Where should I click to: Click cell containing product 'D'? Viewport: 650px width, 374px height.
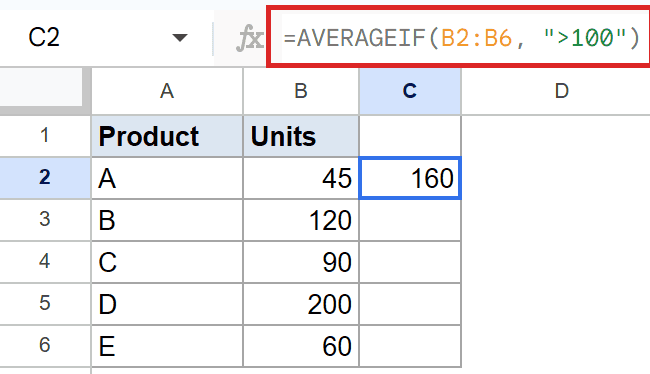(167, 304)
